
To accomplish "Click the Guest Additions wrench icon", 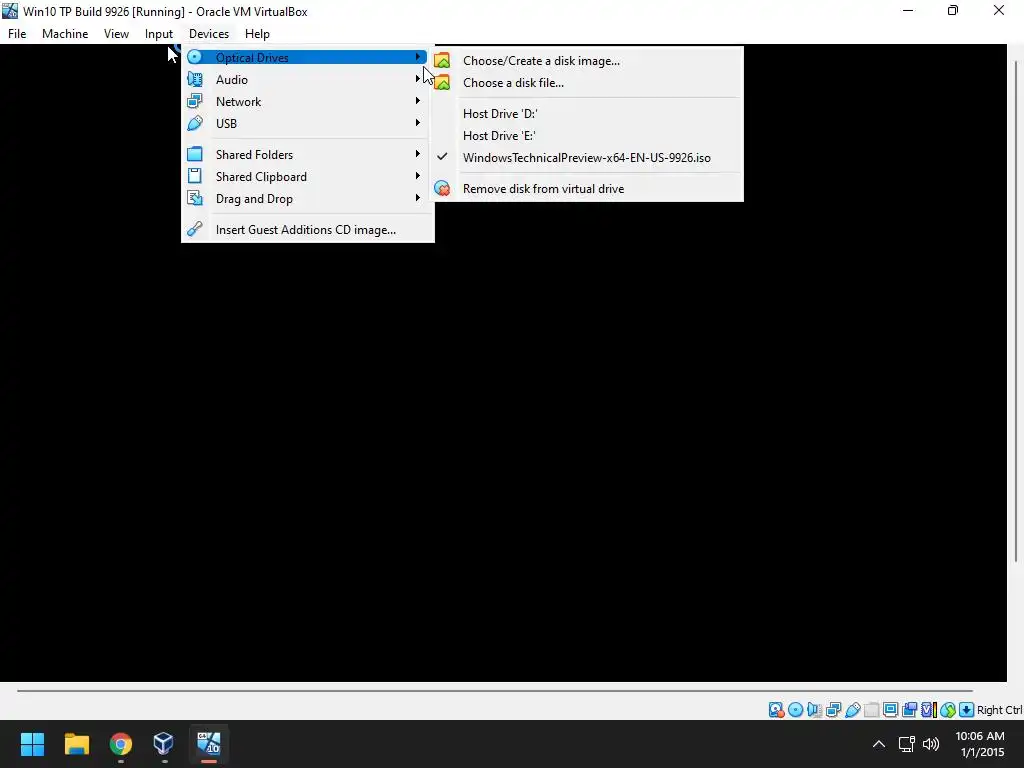I will point(195,229).
